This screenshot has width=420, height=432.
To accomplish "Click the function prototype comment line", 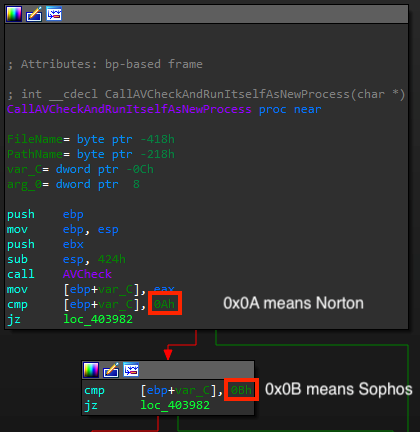I will [206, 94].
